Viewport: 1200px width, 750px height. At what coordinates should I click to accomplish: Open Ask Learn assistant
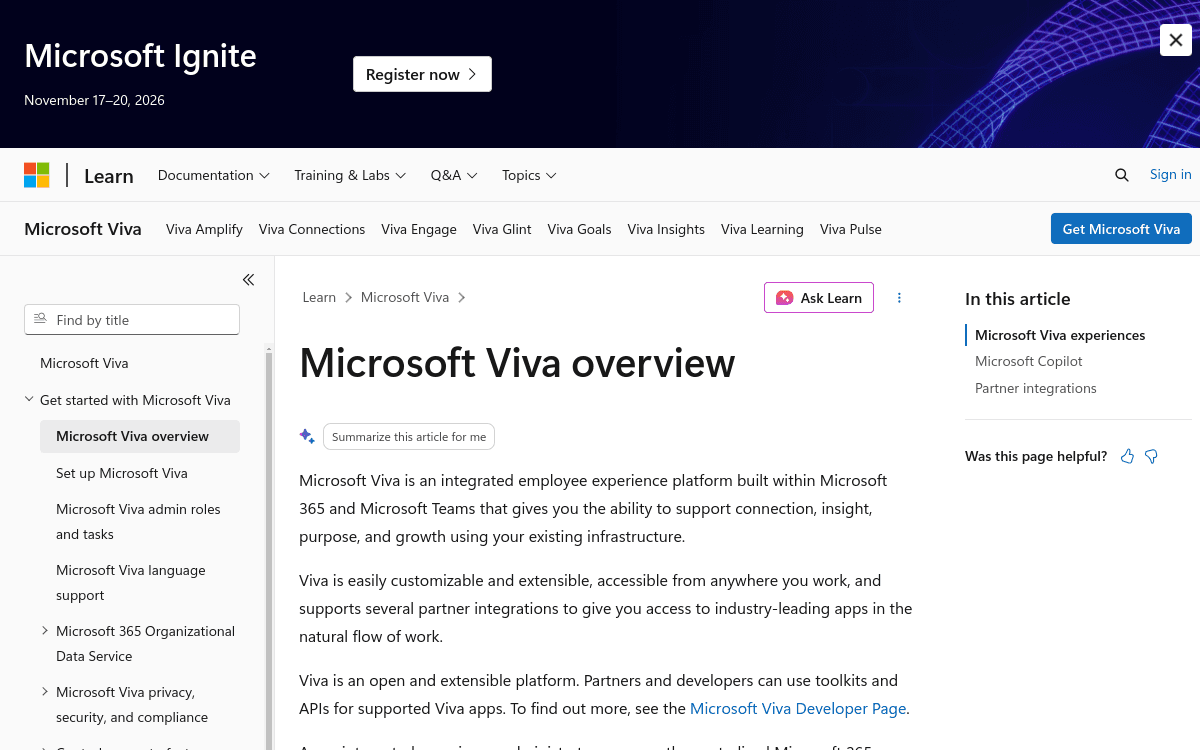(819, 298)
